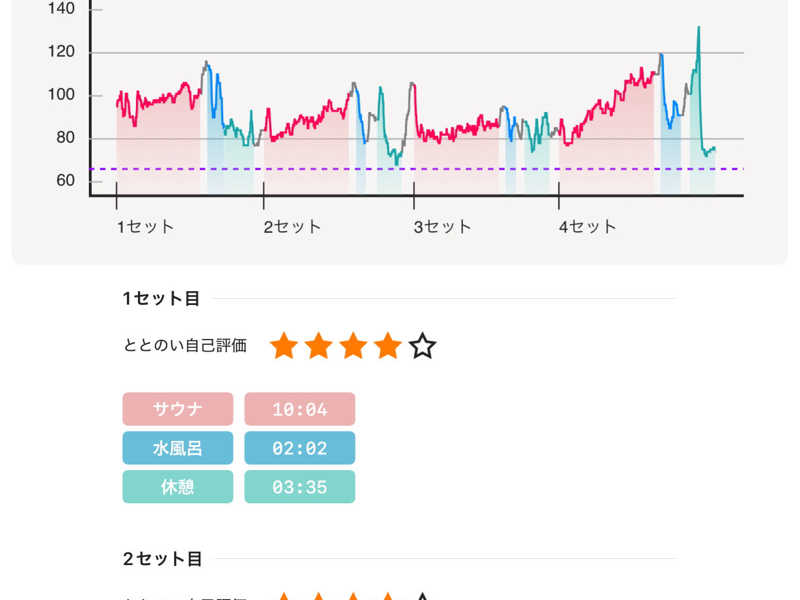Screen dimensions: 800x600
Task: Select the 10:04 sauna time badge
Action: pyautogui.click(x=300, y=409)
